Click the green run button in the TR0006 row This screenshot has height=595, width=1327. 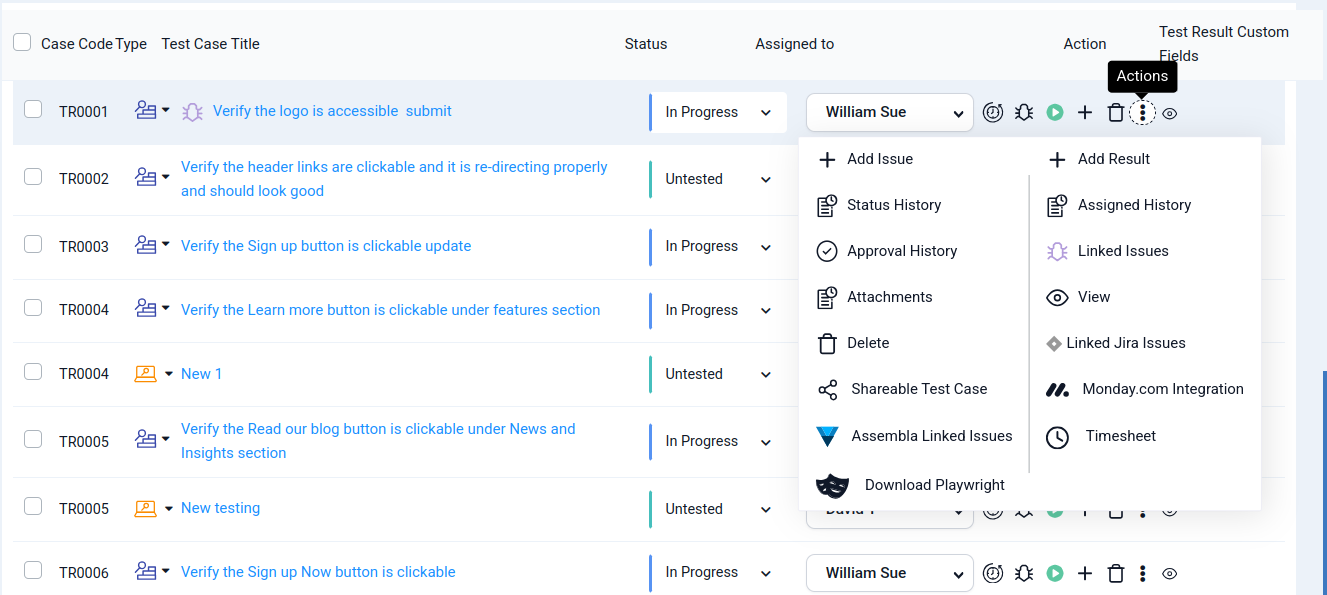(1055, 574)
